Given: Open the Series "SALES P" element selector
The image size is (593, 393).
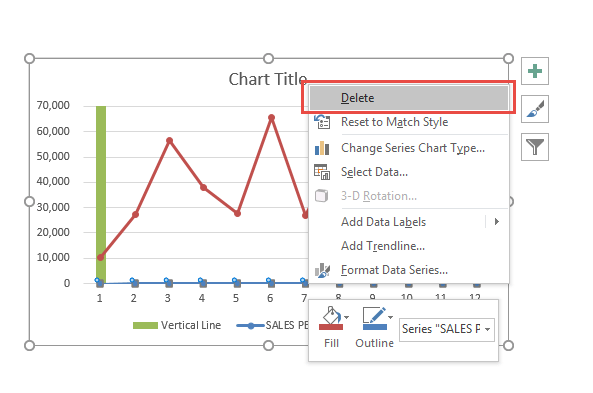Looking at the screenshot, I should coord(447,329).
